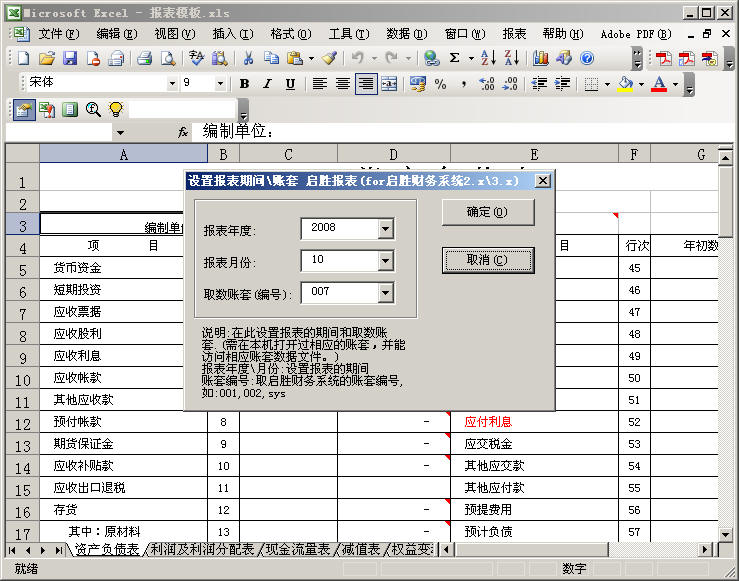
Task: Open the borders dropdown arrow
Action: click(607, 84)
